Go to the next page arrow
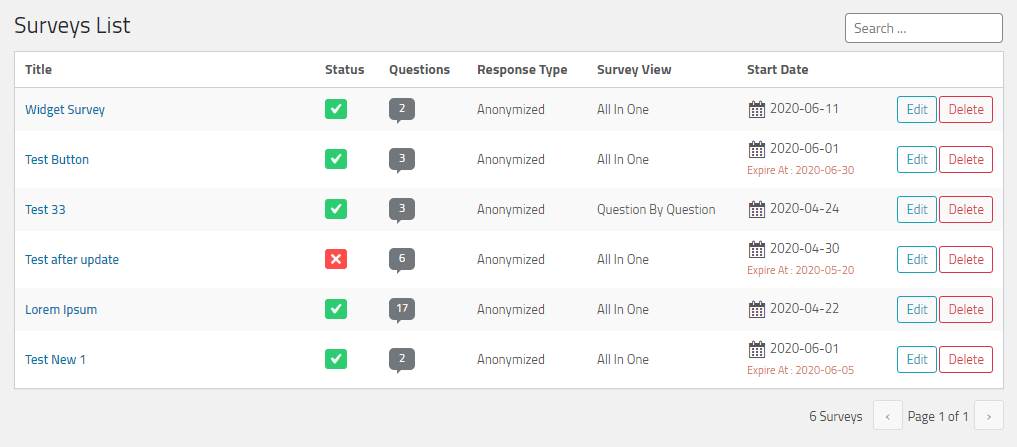 tap(989, 415)
